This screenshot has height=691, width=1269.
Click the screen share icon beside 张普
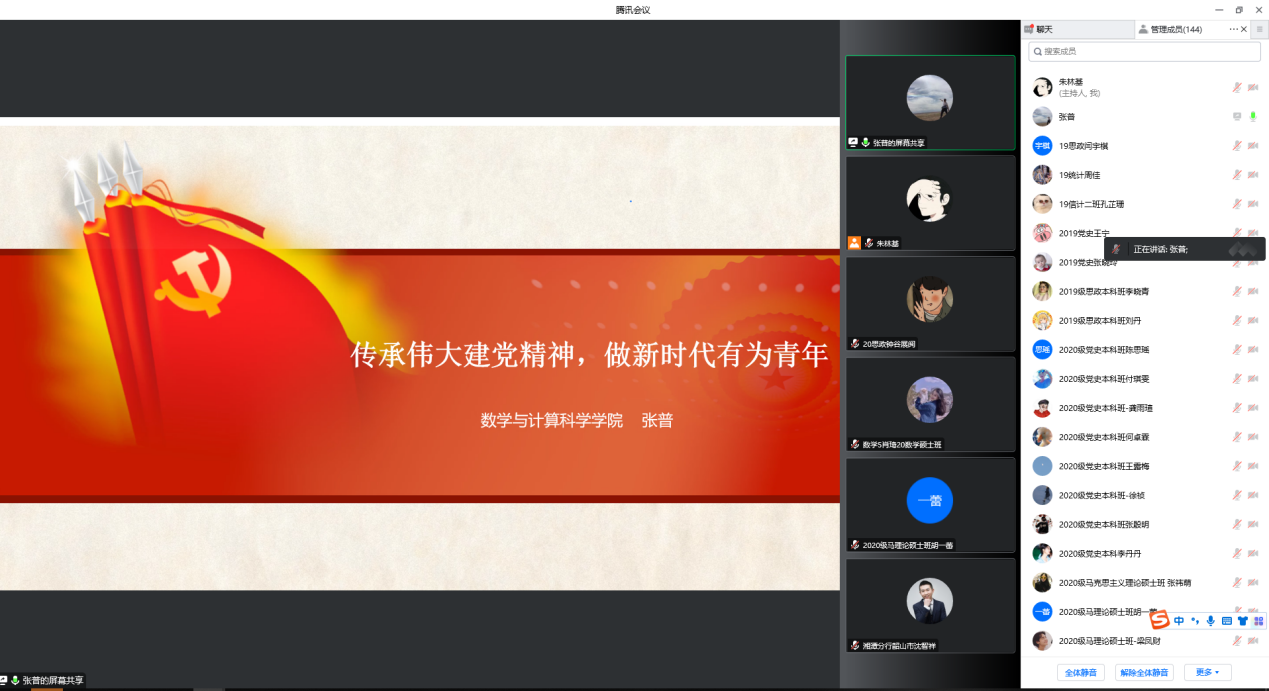click(1237, 117)
